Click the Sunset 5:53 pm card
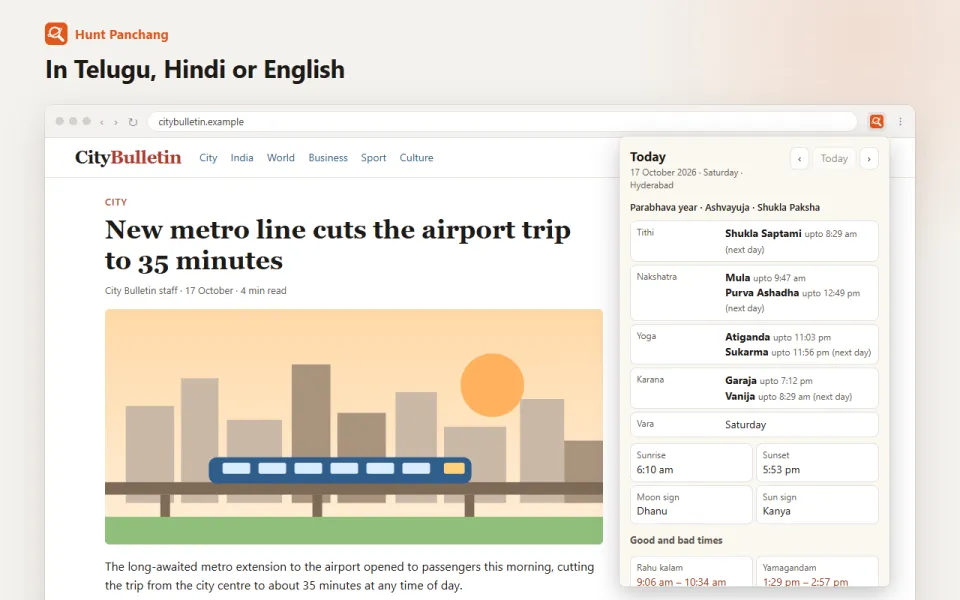960x600 pixels. tap(817, 462)
